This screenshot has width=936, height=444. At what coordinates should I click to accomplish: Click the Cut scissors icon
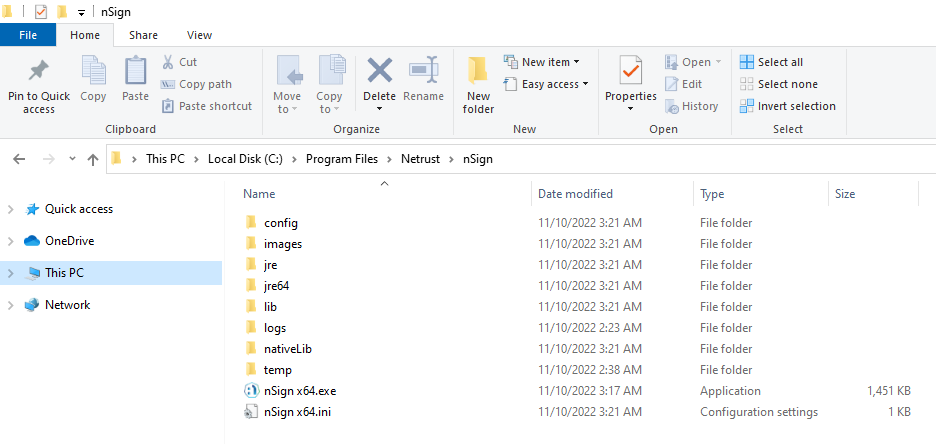168,62
